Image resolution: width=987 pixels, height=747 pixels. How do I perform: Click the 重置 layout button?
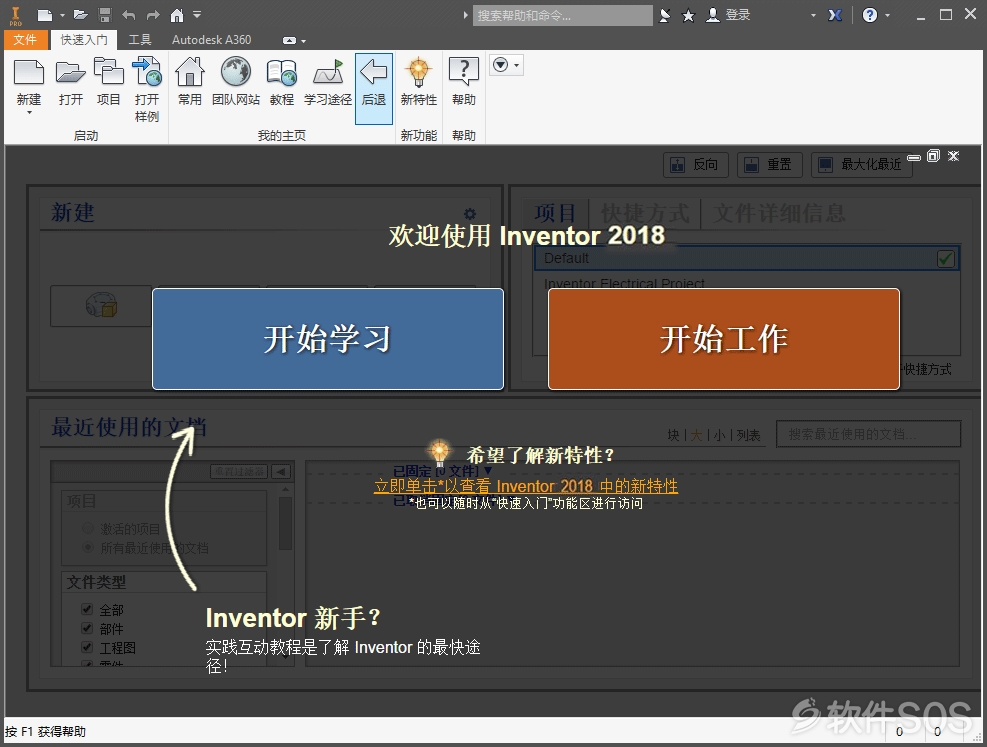(769, 165)
